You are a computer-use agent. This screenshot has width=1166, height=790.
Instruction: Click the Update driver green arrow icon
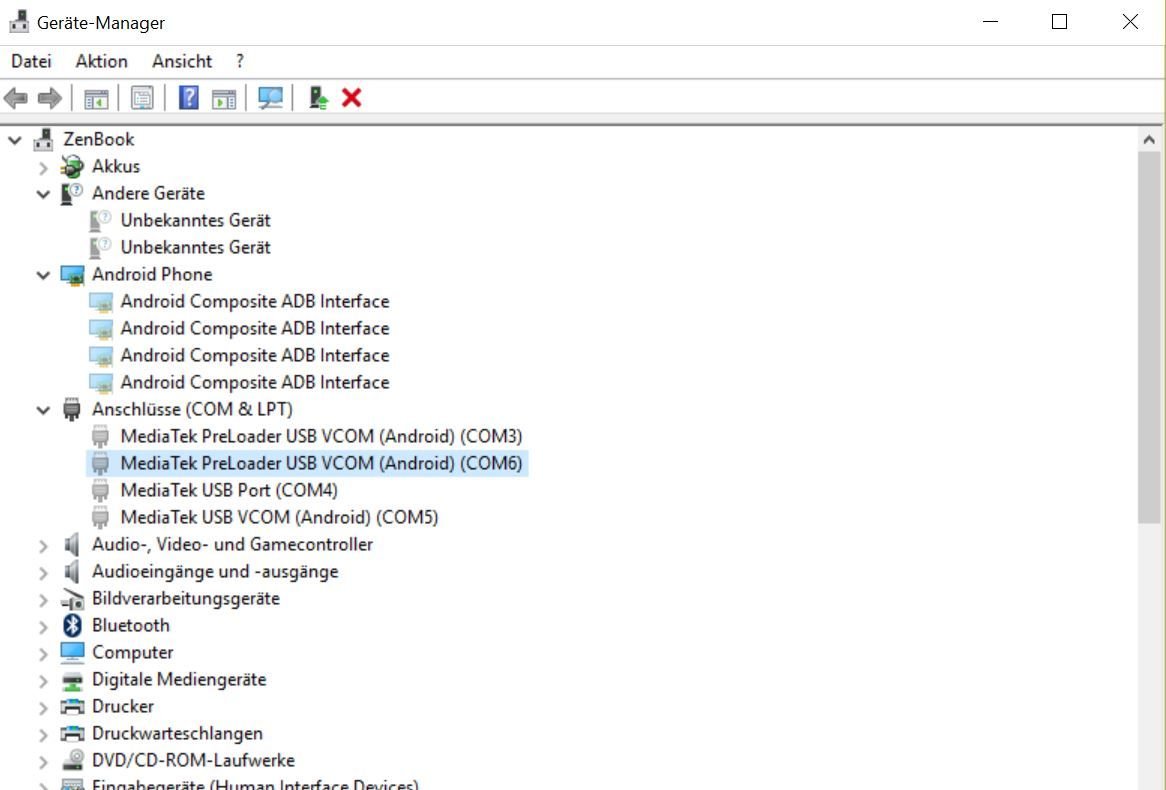[318, 97]
